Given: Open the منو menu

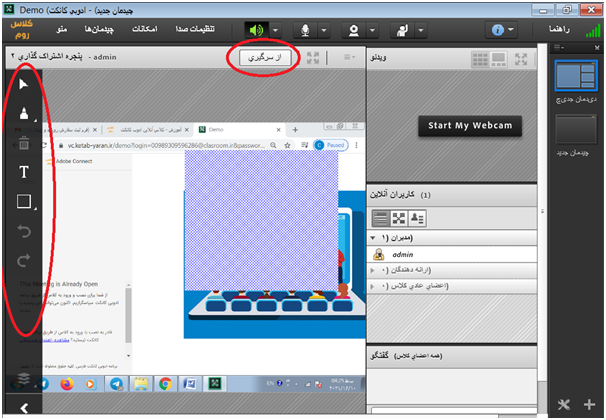Looking at the screenshot, I should coord(61,29).
